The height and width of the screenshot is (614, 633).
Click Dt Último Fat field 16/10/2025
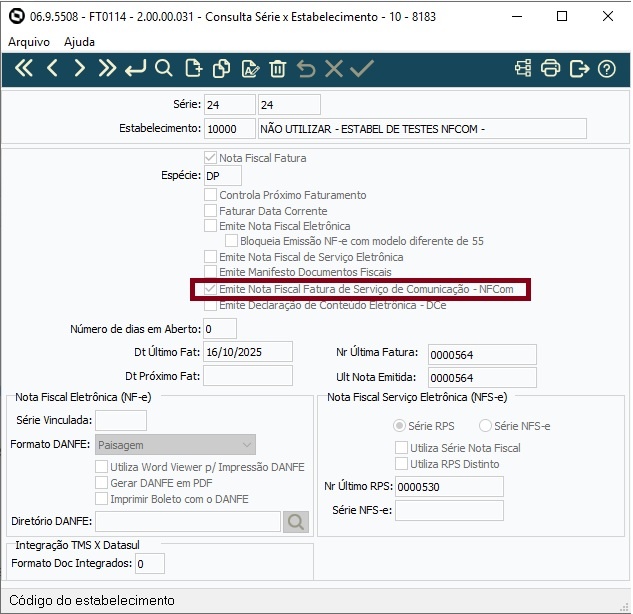(x=248, y=352)
